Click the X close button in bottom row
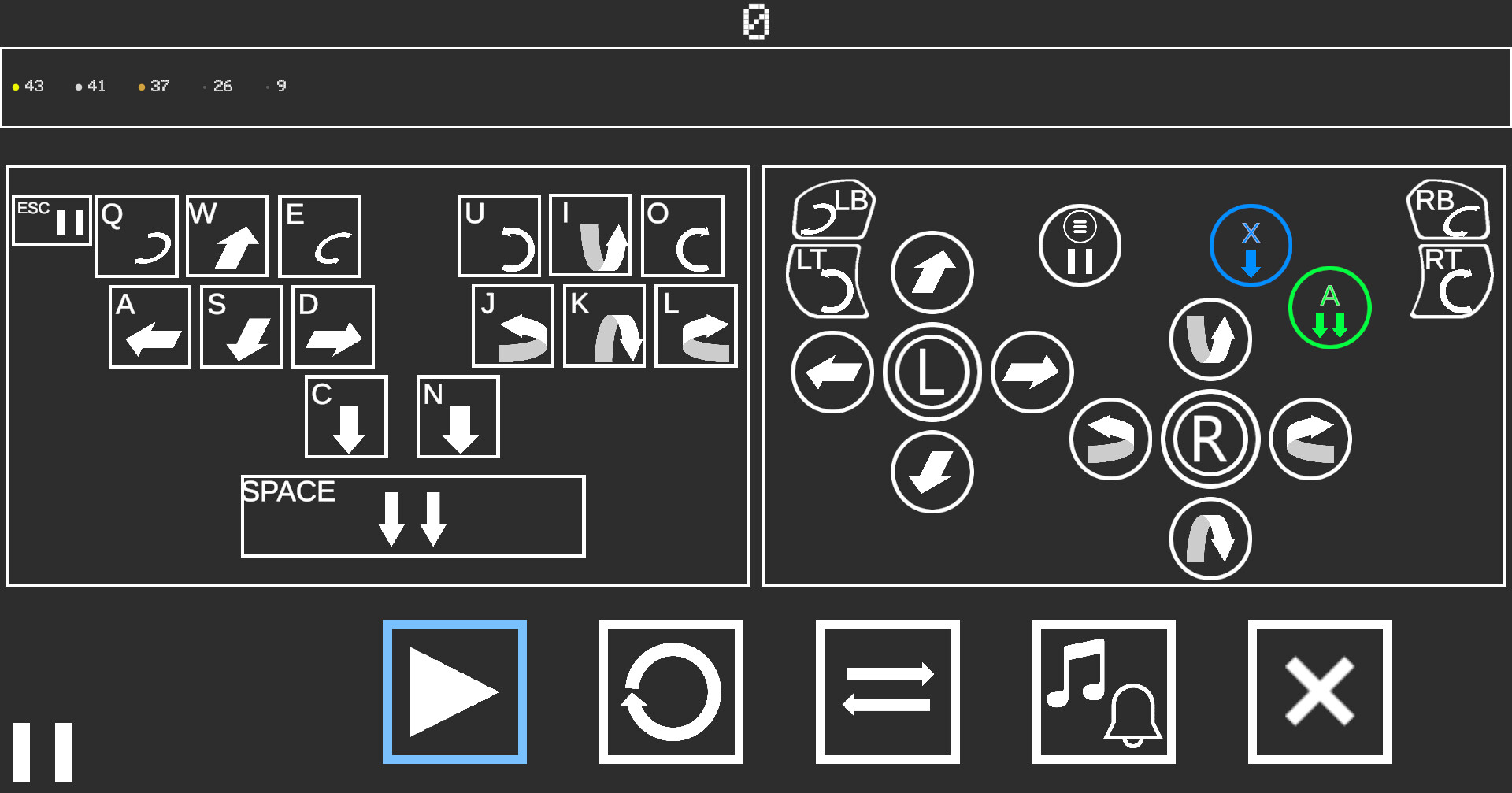Screen dimensions: 1512x793 coord(1320,691)
